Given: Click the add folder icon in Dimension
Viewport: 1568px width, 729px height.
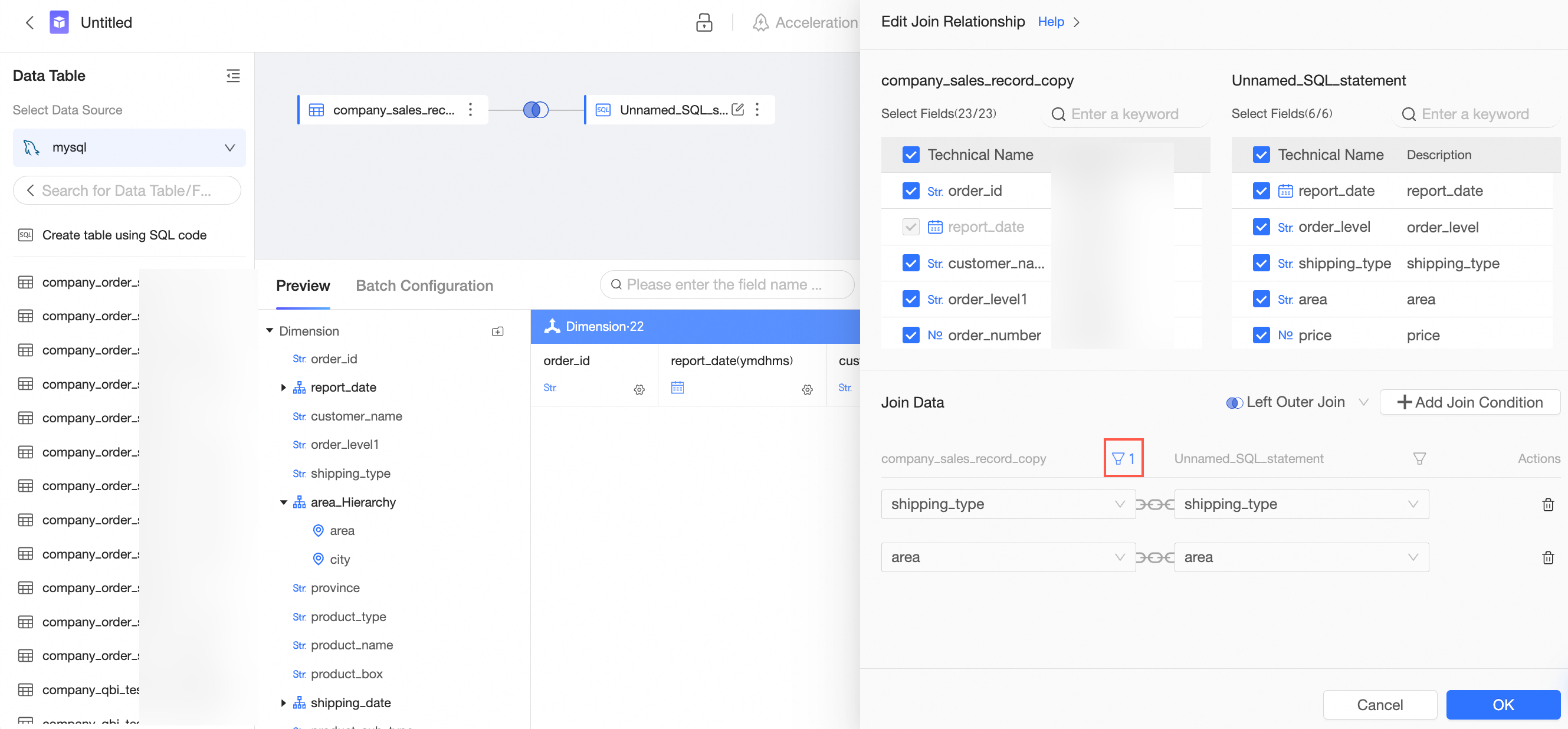Looking at the screenshot, I should 498,331.
